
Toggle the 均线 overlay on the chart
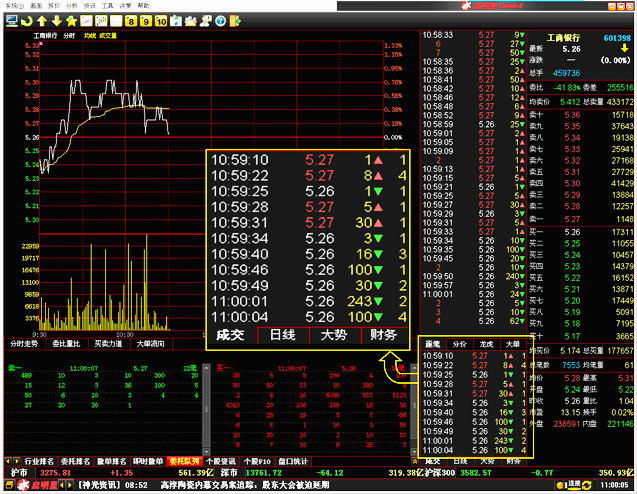(x=90, y=36)
